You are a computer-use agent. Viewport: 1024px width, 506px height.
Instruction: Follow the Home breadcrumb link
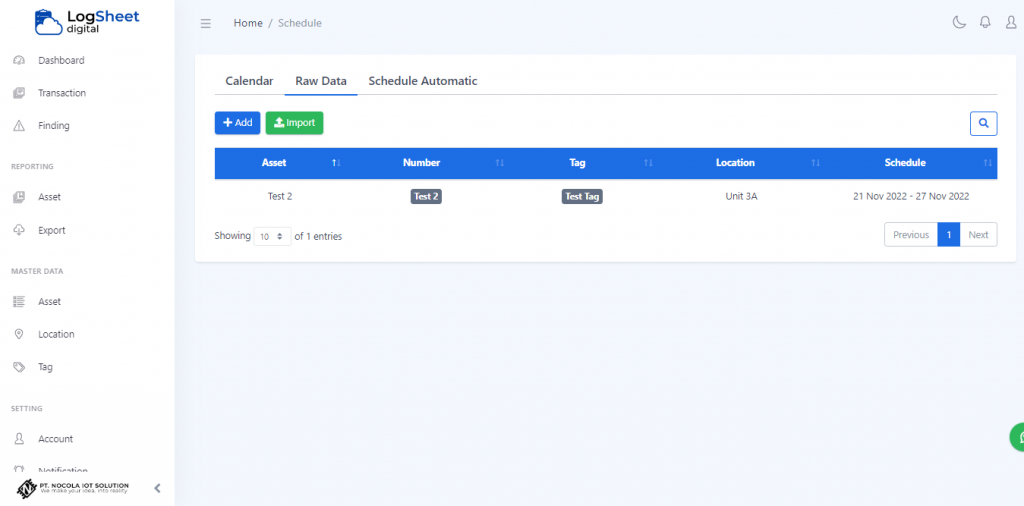(248, 24)
